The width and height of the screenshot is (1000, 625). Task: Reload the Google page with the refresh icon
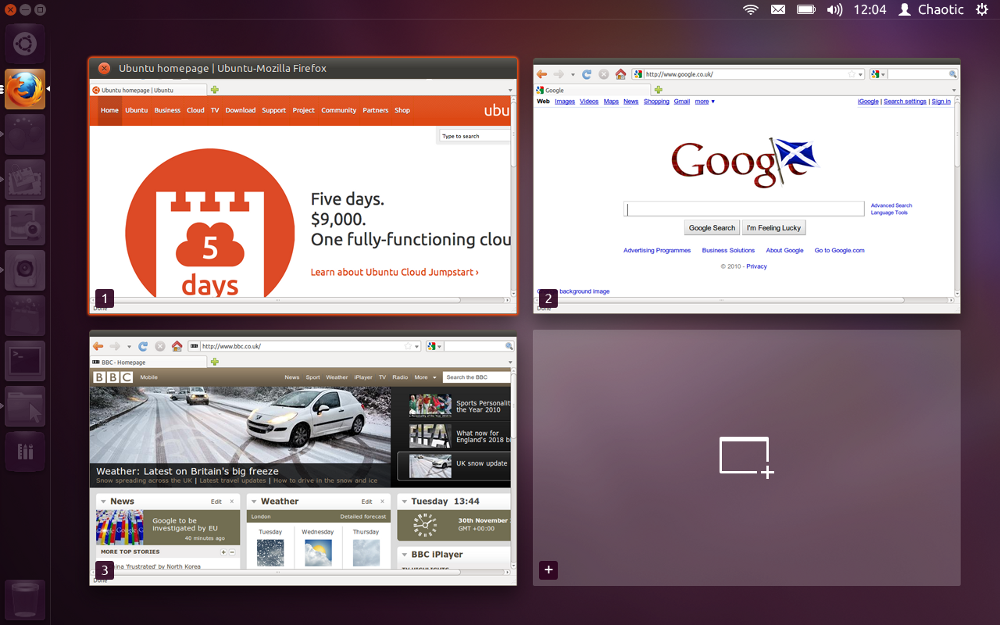[587, 74]
